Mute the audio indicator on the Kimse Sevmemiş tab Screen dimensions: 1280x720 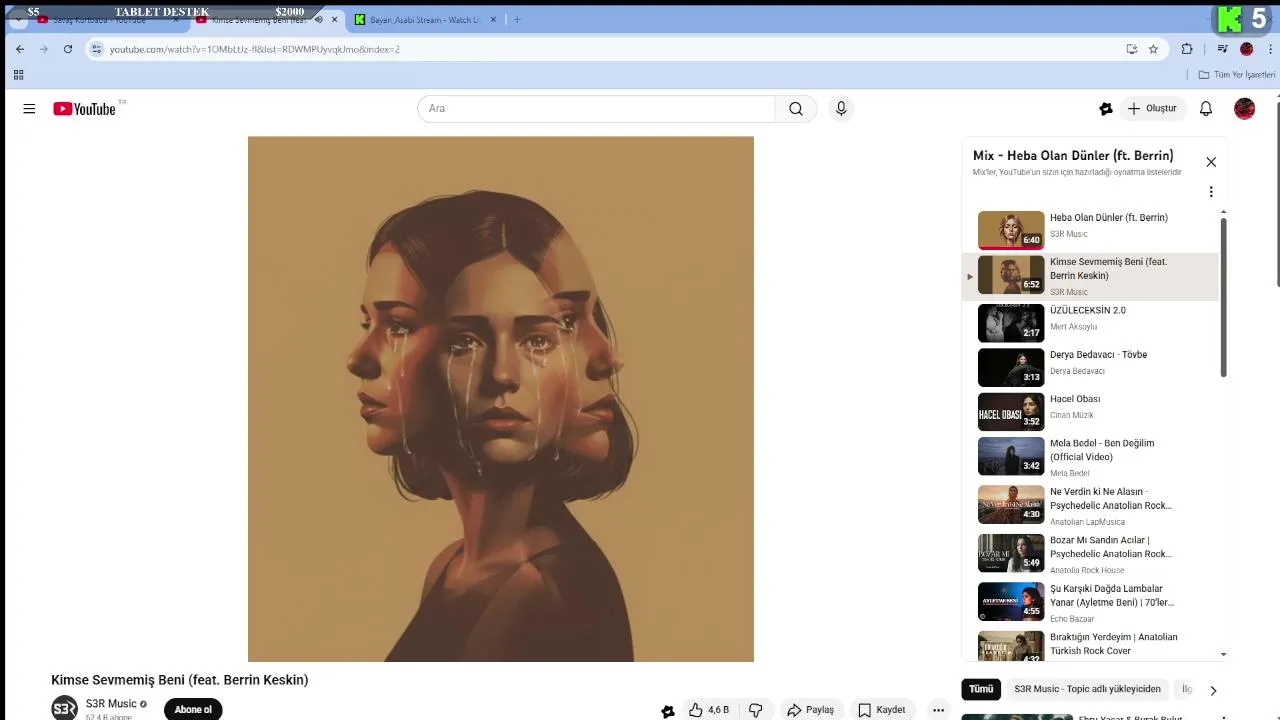(319, 20)
